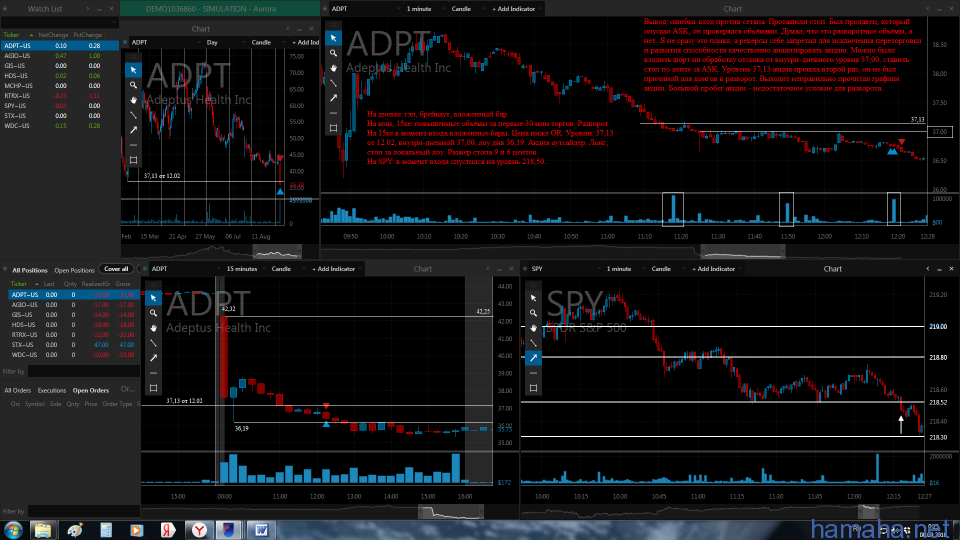
Task: Switch to Open Positions tab
Action: click(x=74, y=270)
